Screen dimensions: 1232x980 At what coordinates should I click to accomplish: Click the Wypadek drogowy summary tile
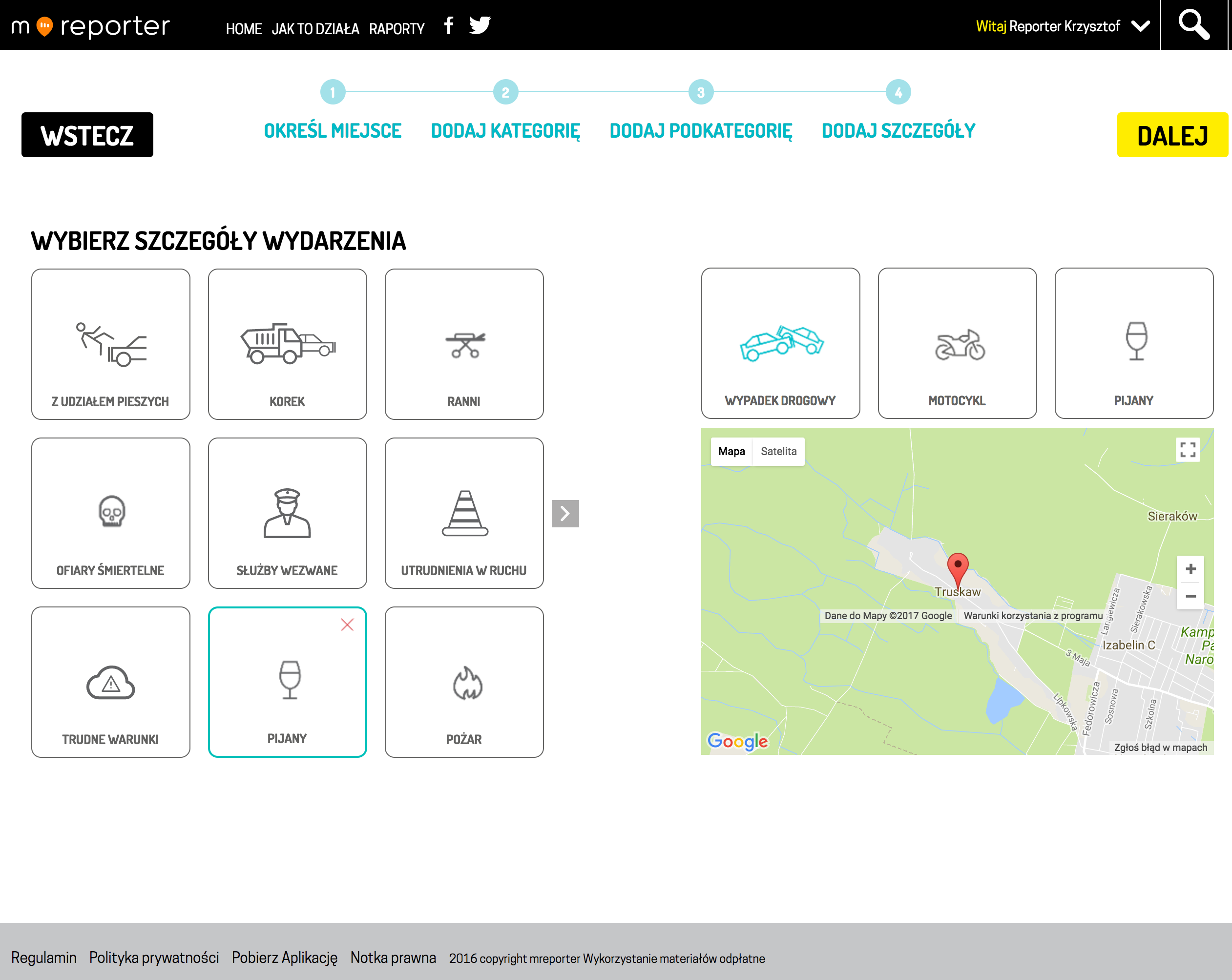pos(780,343)
